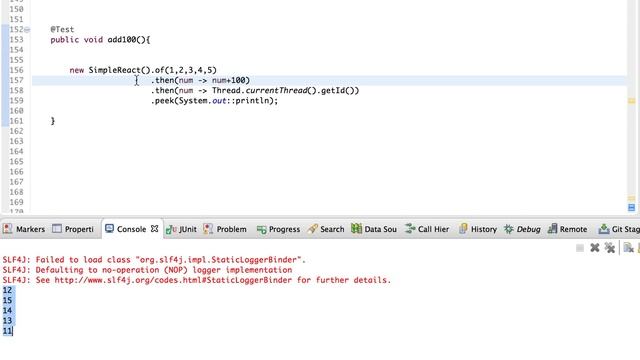Click the Debug bug icon
The width and height of the screenshot is (640, 360).
[509, 229]
